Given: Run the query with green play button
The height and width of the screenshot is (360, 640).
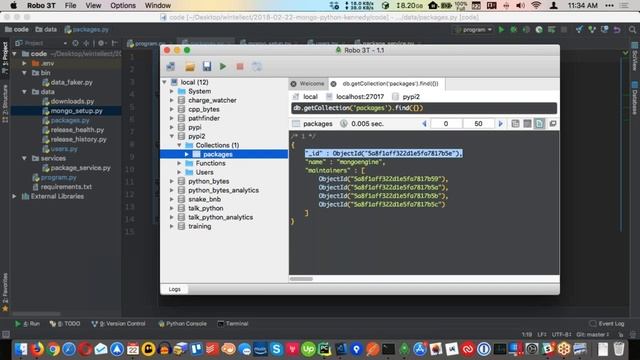Looking at the screenshot, I should (x=223, y=67).
